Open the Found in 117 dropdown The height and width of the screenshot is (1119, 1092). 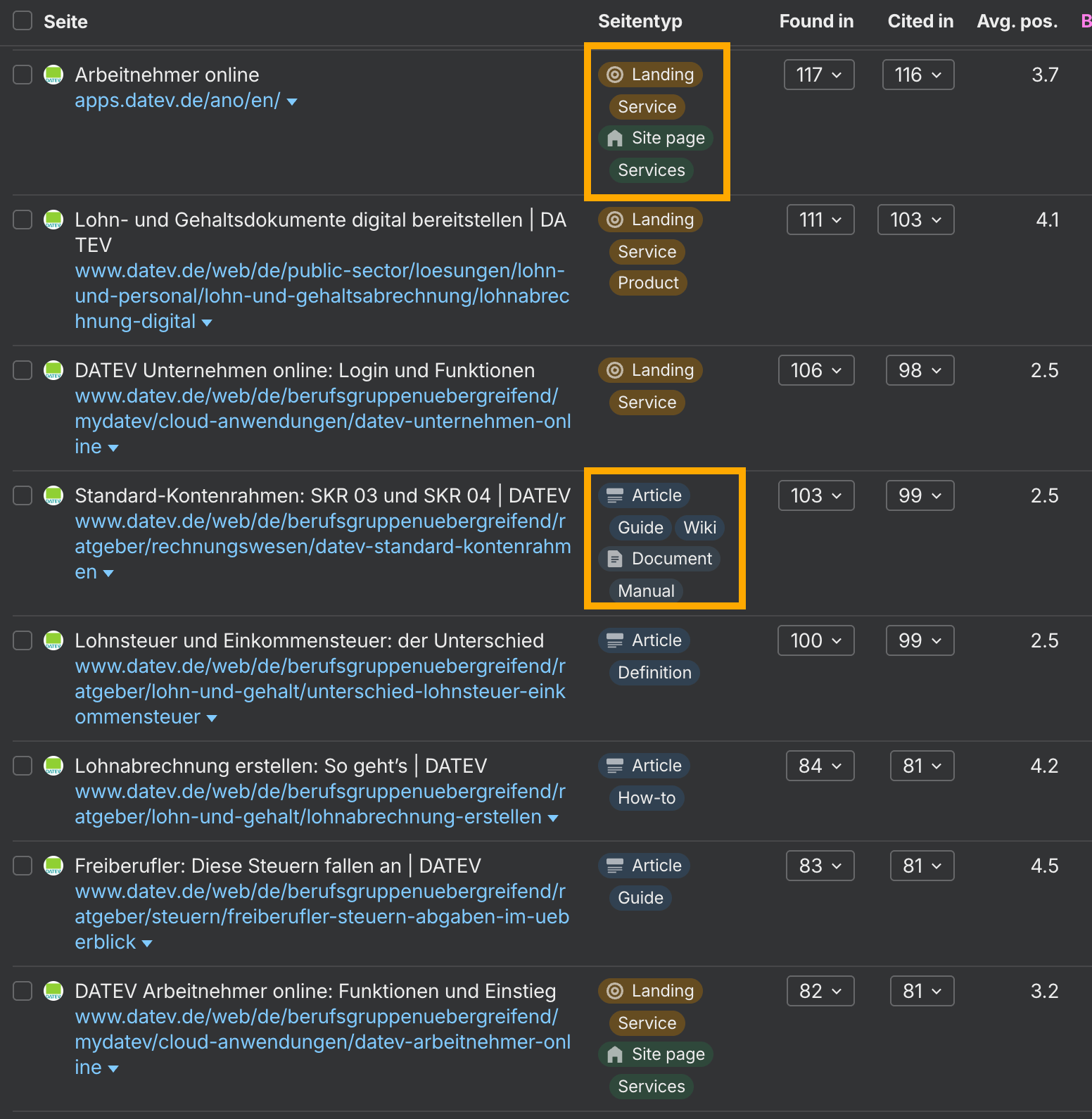click(x=819, y=75)
